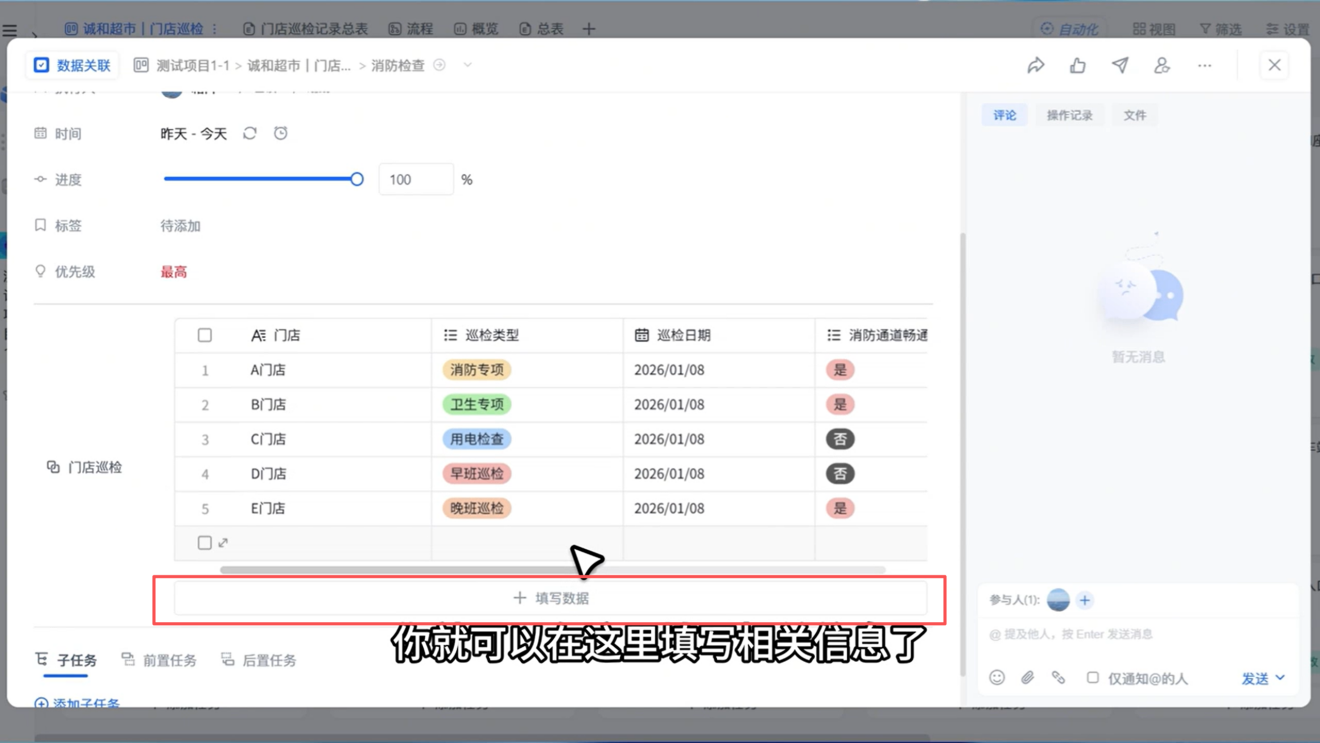Click the alarm reminder clock icon
This screenshot has height=743, width=1320.
(x=281, y=133)
